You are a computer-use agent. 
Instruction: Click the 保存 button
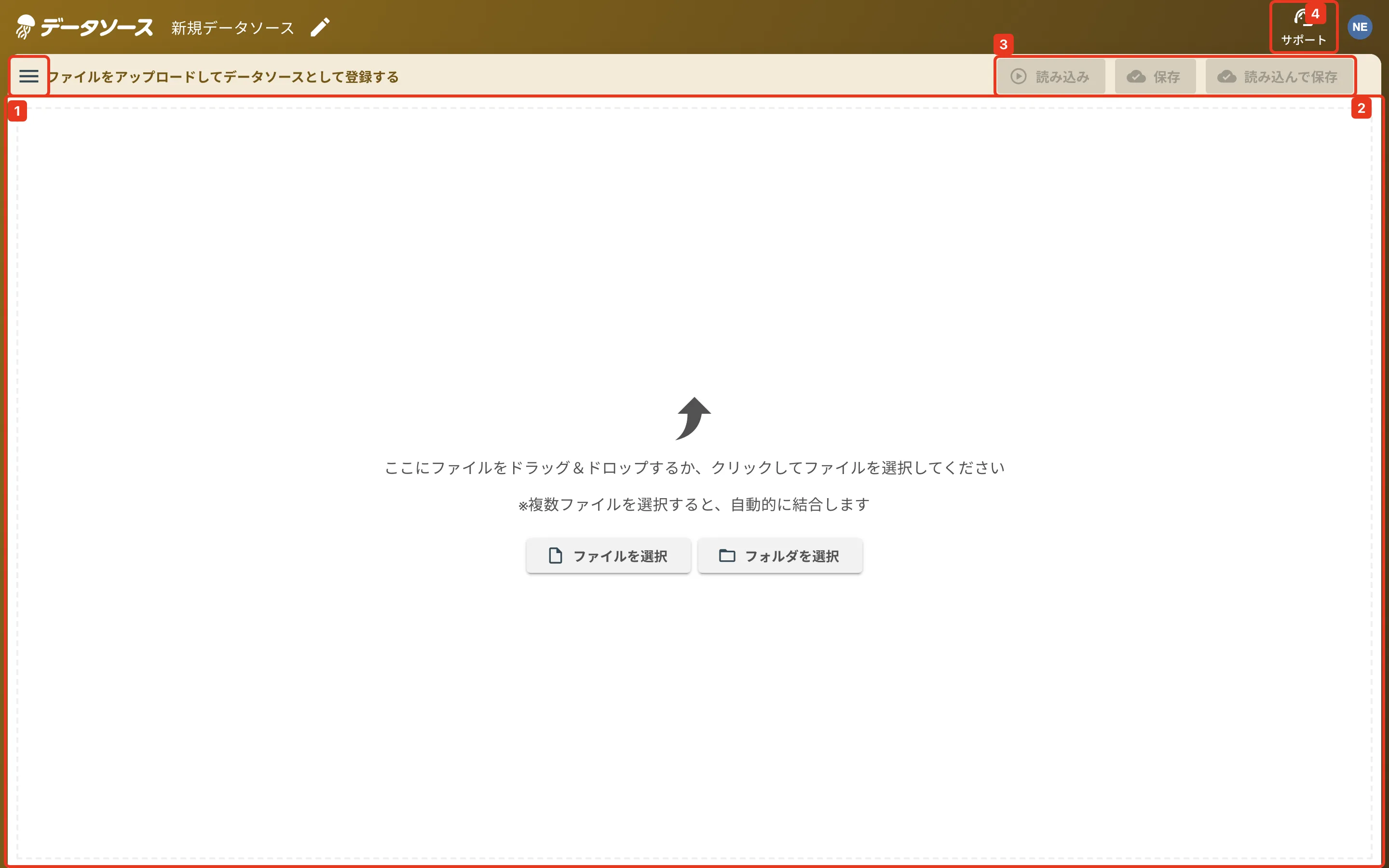tap(1155, 76)
